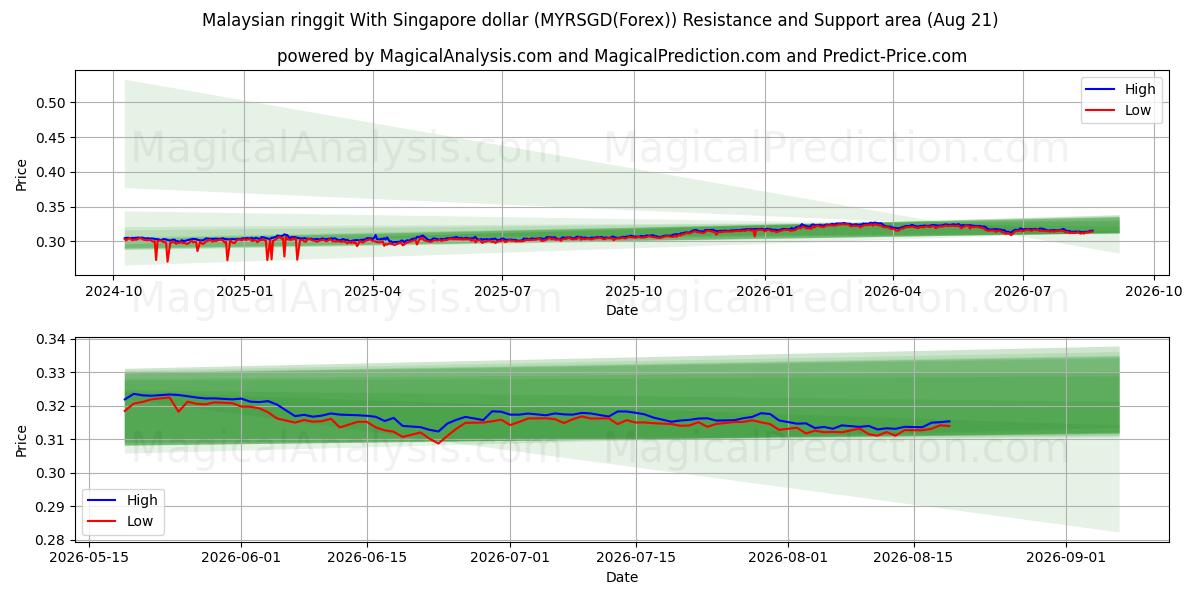Click the 0.30 tick on the top chart's price axis

coord(52,242)
